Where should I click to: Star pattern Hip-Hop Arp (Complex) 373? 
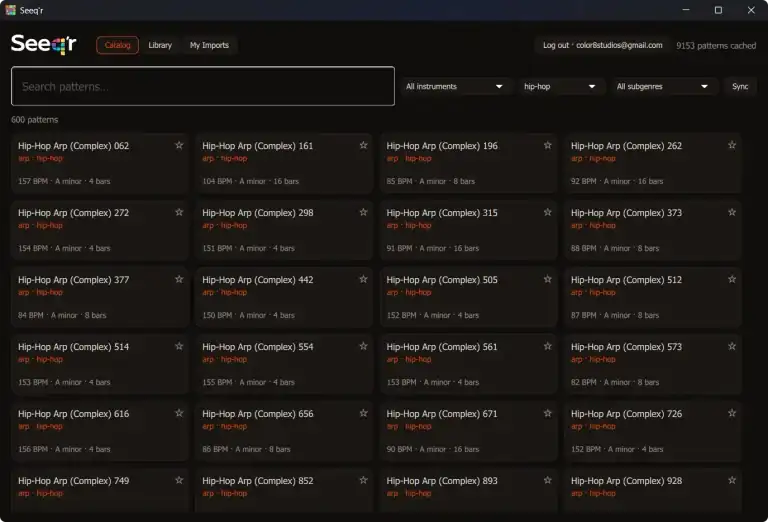(x=732, y=213)
